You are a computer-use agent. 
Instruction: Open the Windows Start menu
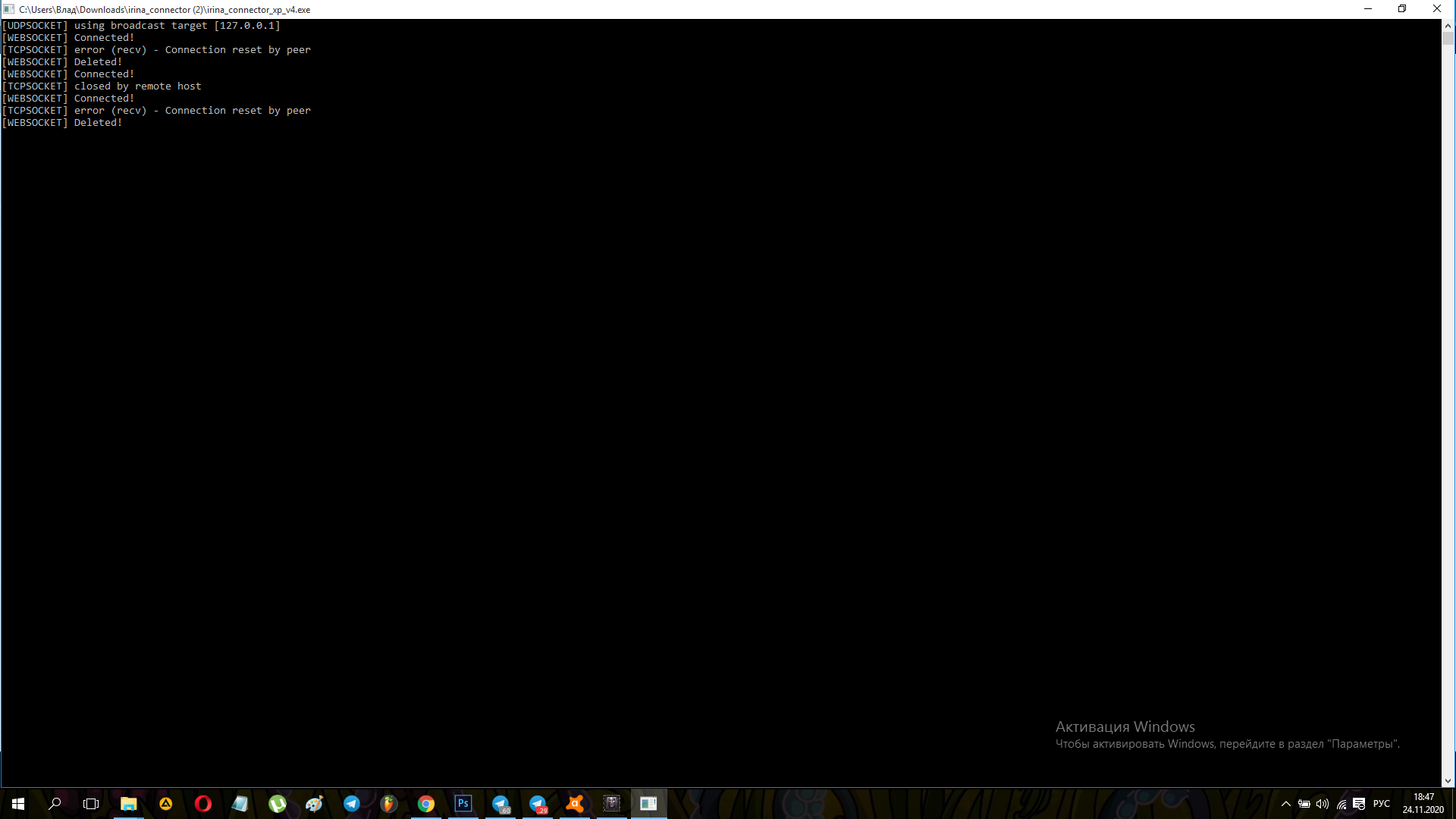(18, 804)
